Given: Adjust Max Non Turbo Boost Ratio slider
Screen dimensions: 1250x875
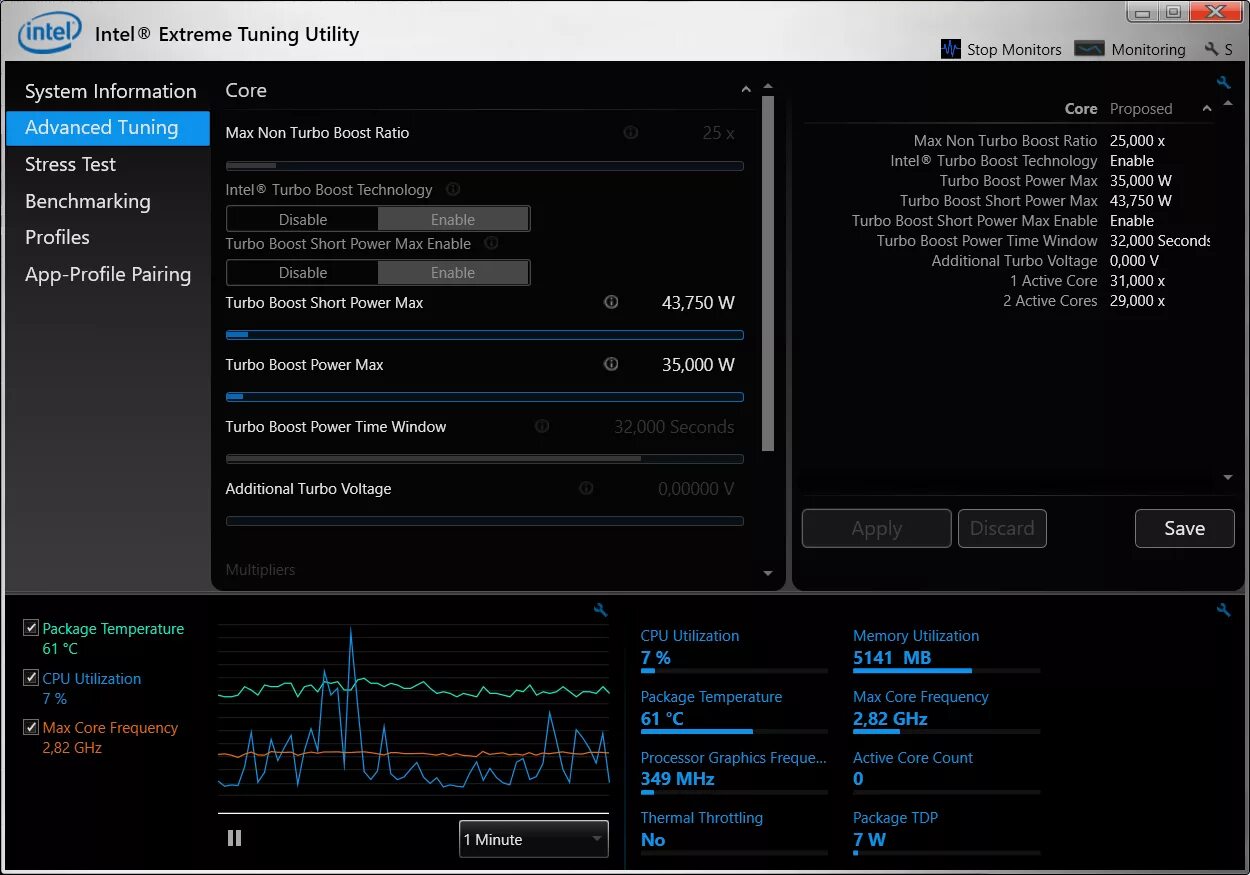Looking at the screenshot, I should [x=485, y=166].
